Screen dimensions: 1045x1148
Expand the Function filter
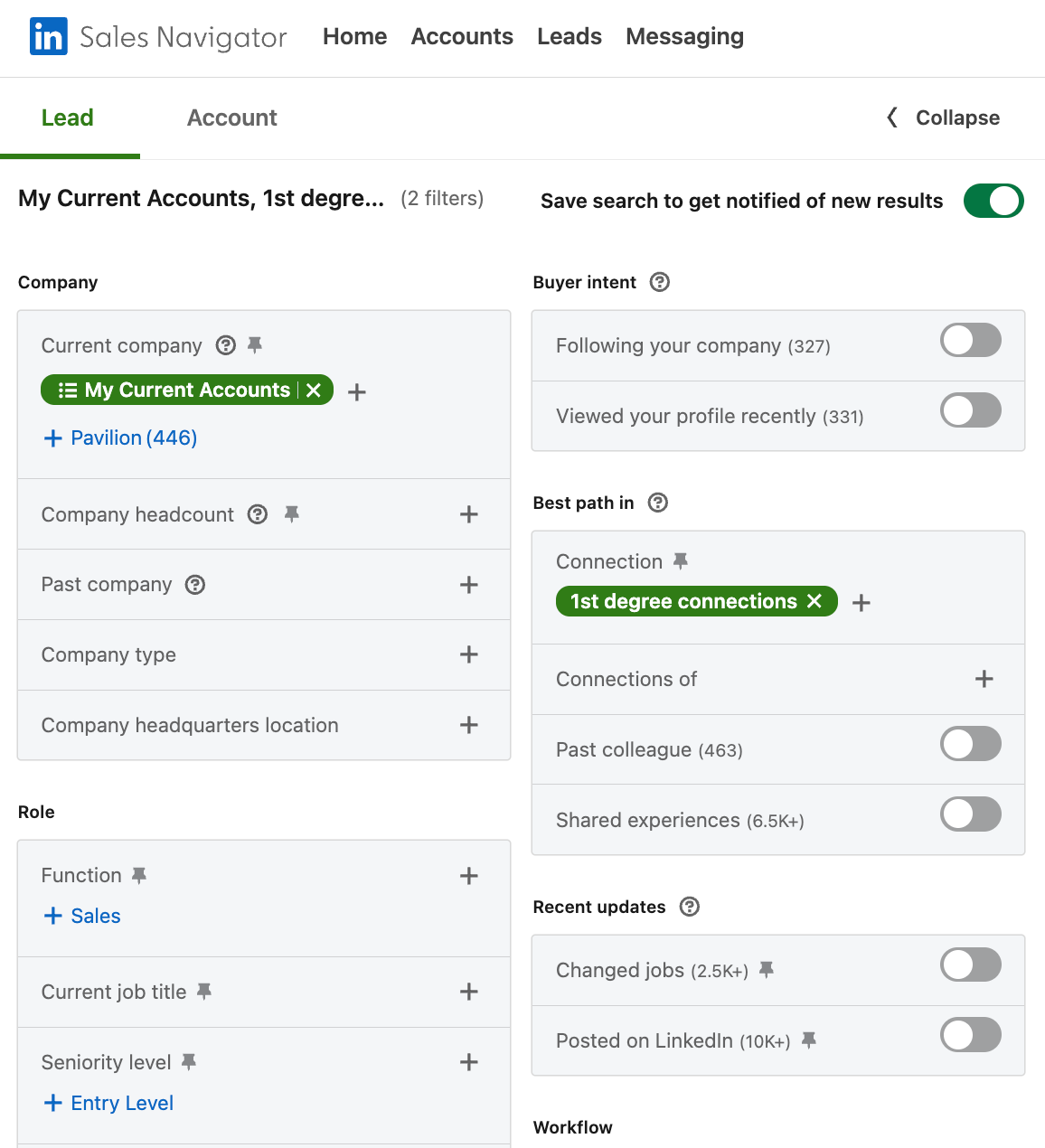point(469,876)
